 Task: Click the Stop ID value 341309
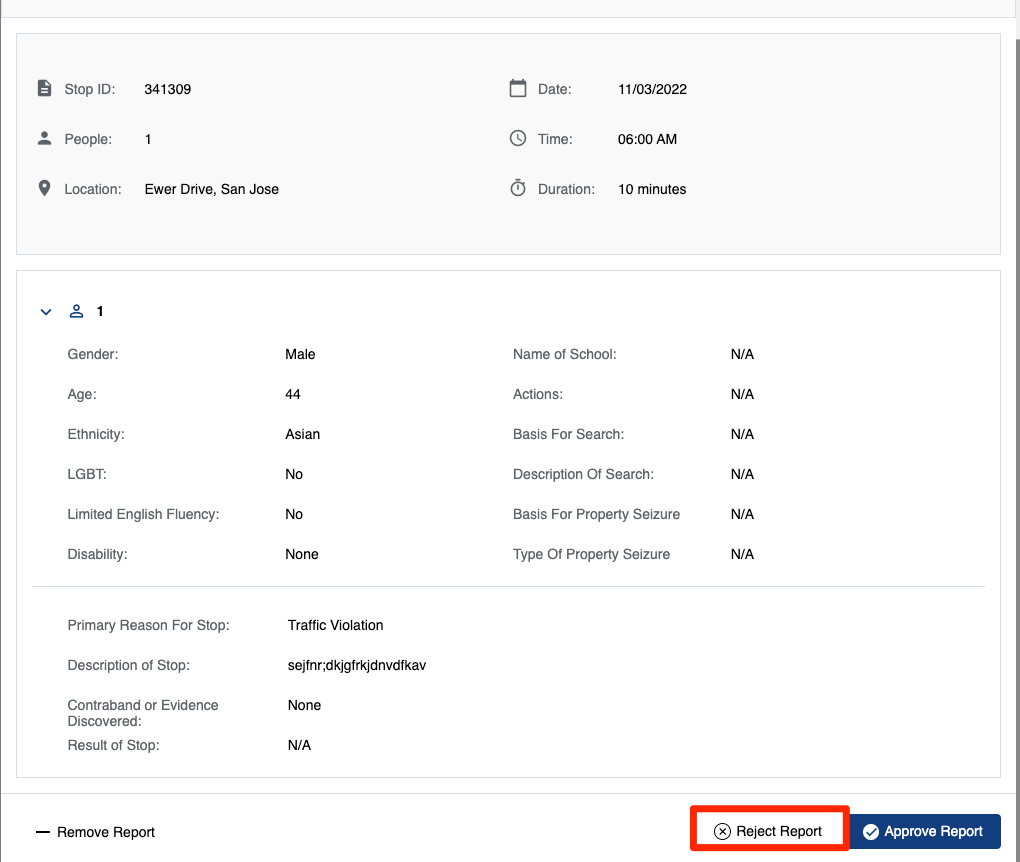pyautogui.click(x=166, y=88)
